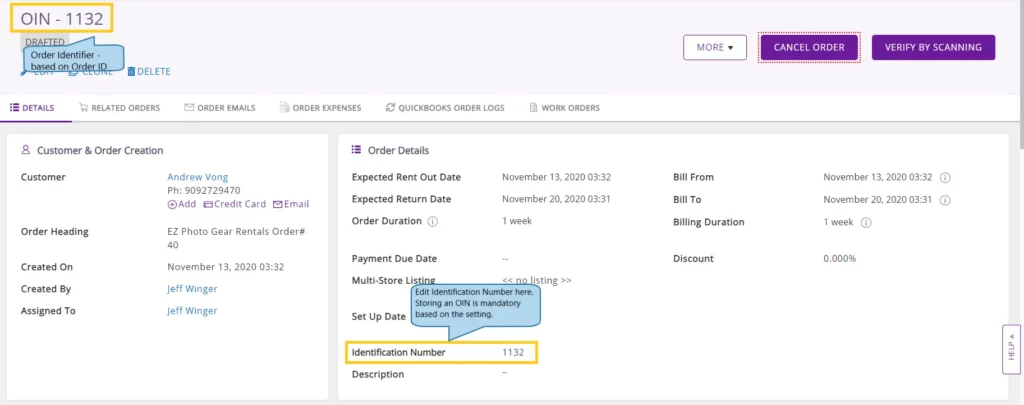This screenshot has width=1024, height=405.
Task: Open customer Andrew Vong's profile link
Action: coord(198,177)
